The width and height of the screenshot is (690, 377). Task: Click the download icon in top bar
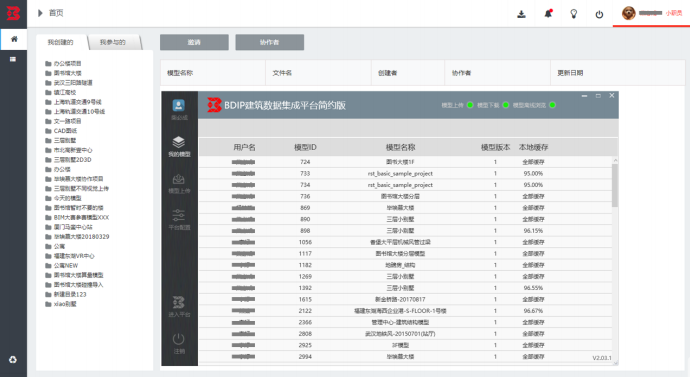521,14
